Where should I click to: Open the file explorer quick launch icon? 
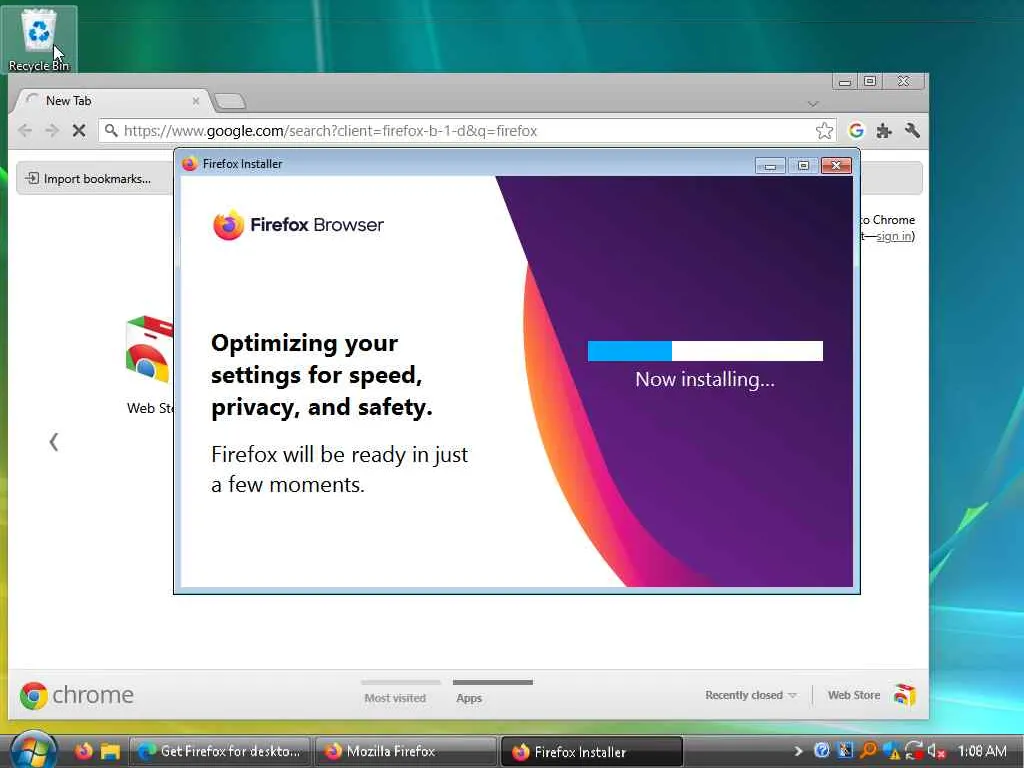[x=110, y=752]
